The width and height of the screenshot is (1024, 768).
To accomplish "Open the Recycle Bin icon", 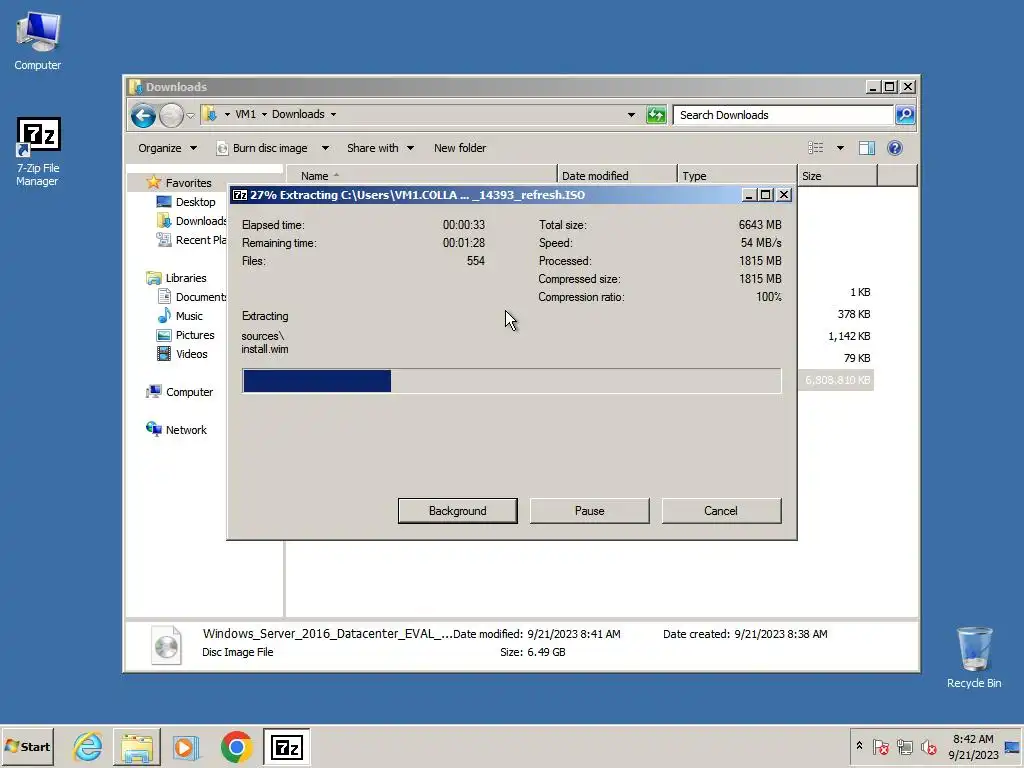I will tap(974, 657).
